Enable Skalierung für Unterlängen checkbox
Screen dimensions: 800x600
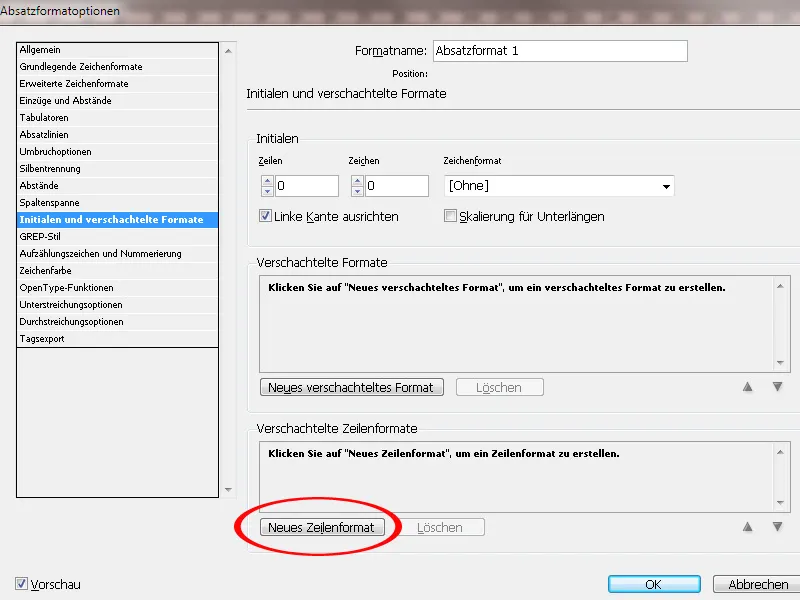point(450,216)
